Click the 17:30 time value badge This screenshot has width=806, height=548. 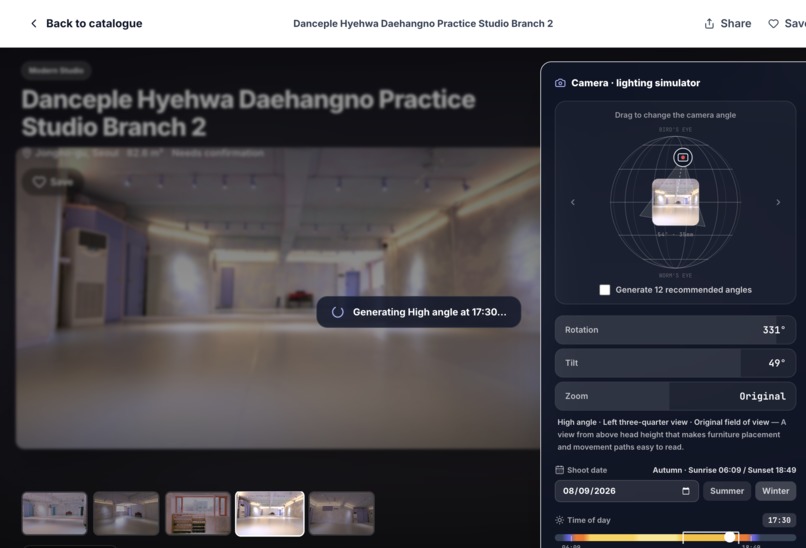(779, 520)
